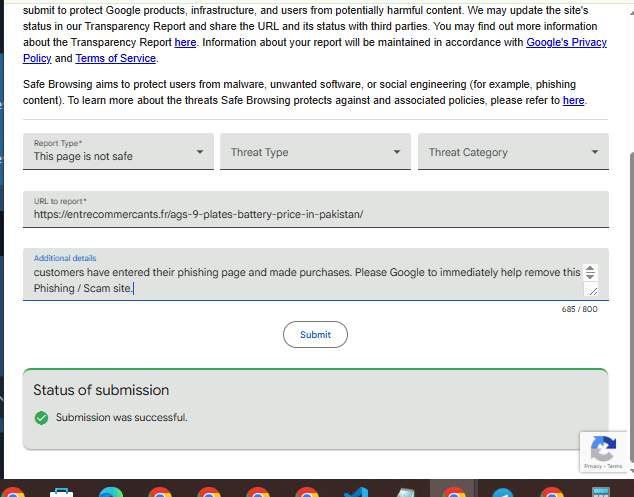Open the Transparency Report 'here' link

pos(185,42)
